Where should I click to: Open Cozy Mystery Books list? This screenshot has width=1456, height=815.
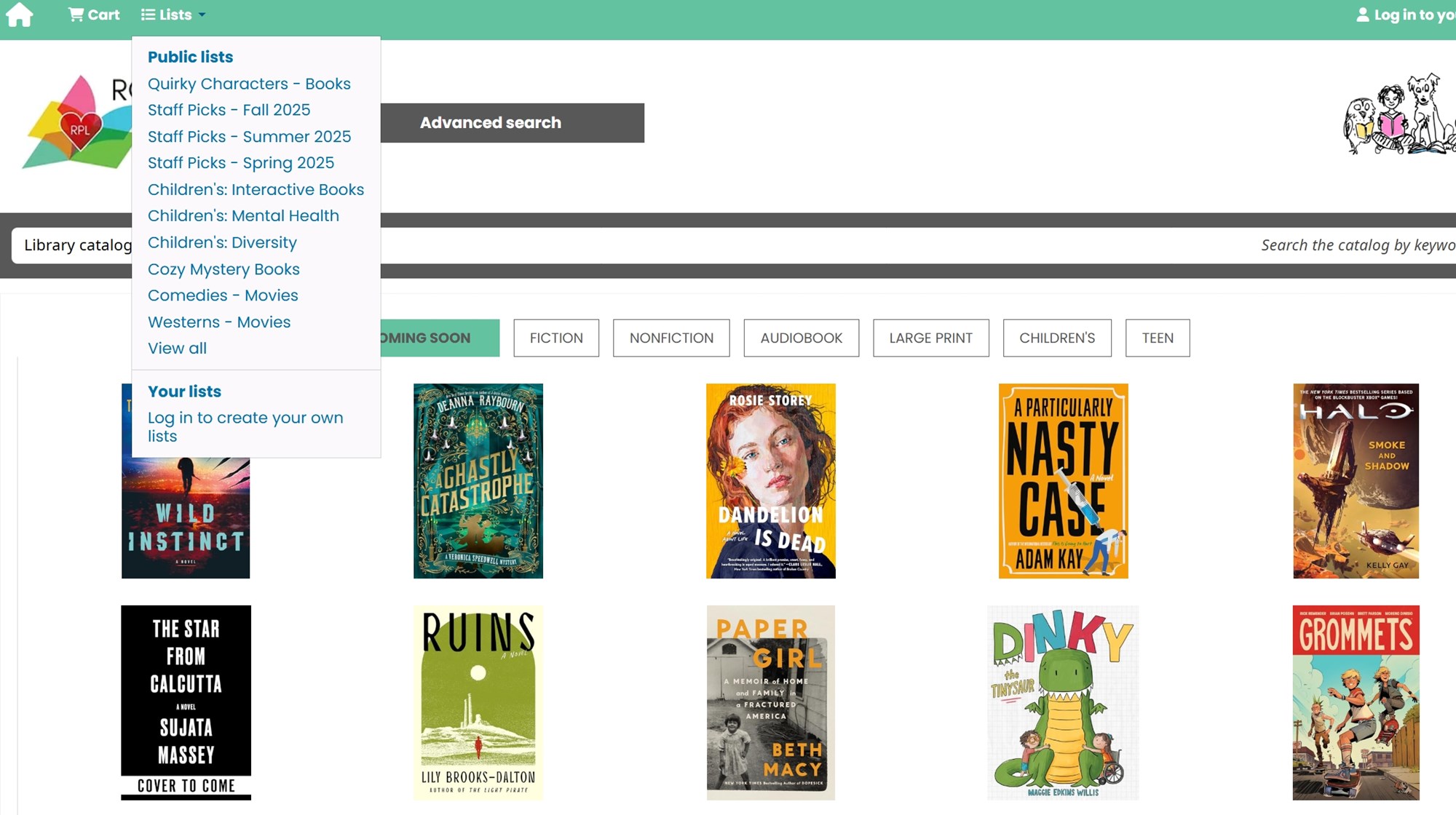tap(223, 269)
